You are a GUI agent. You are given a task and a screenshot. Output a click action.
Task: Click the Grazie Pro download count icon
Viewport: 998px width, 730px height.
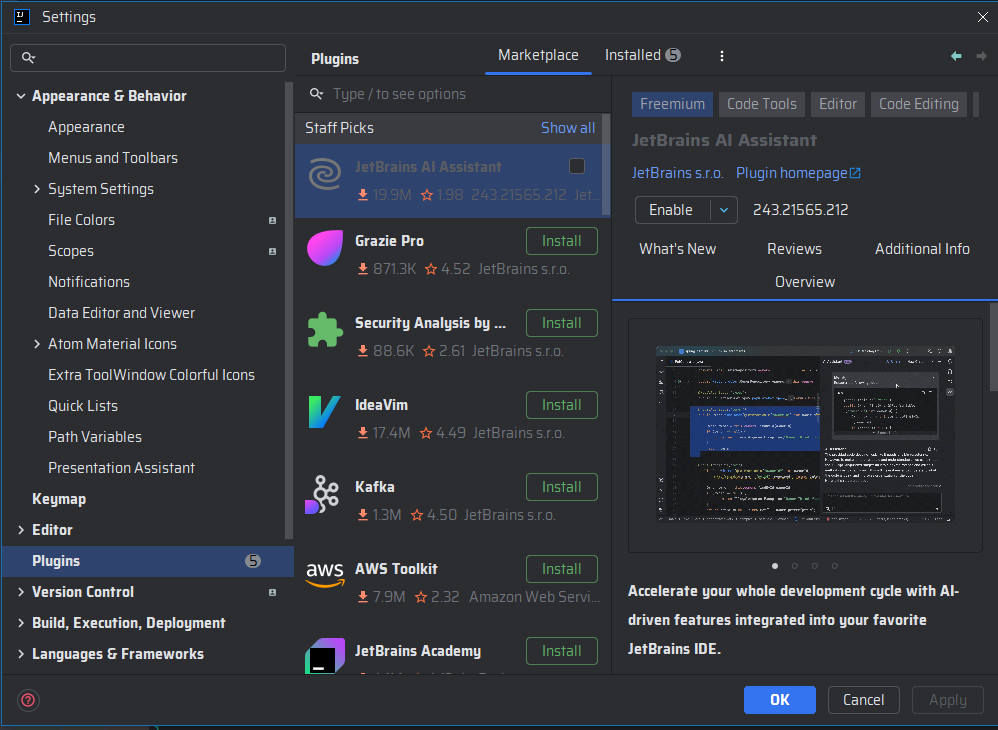[363, 269]
